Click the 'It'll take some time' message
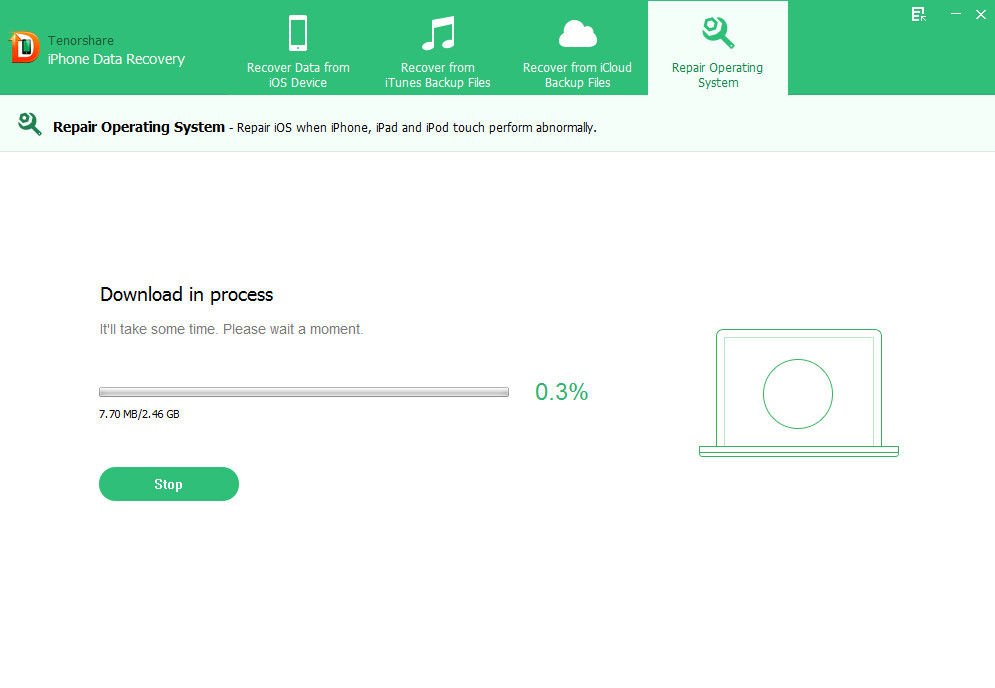Viewport: 995px width, 688px height. tap(231, 329)
